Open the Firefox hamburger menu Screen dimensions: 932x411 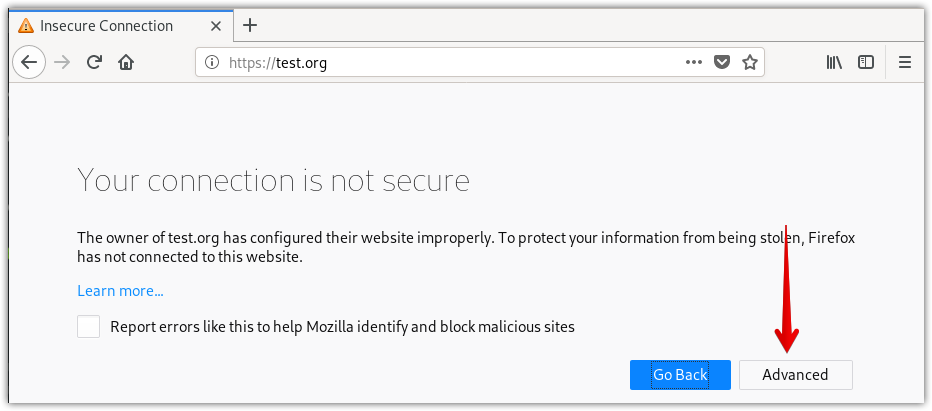(x=905, y=62)
